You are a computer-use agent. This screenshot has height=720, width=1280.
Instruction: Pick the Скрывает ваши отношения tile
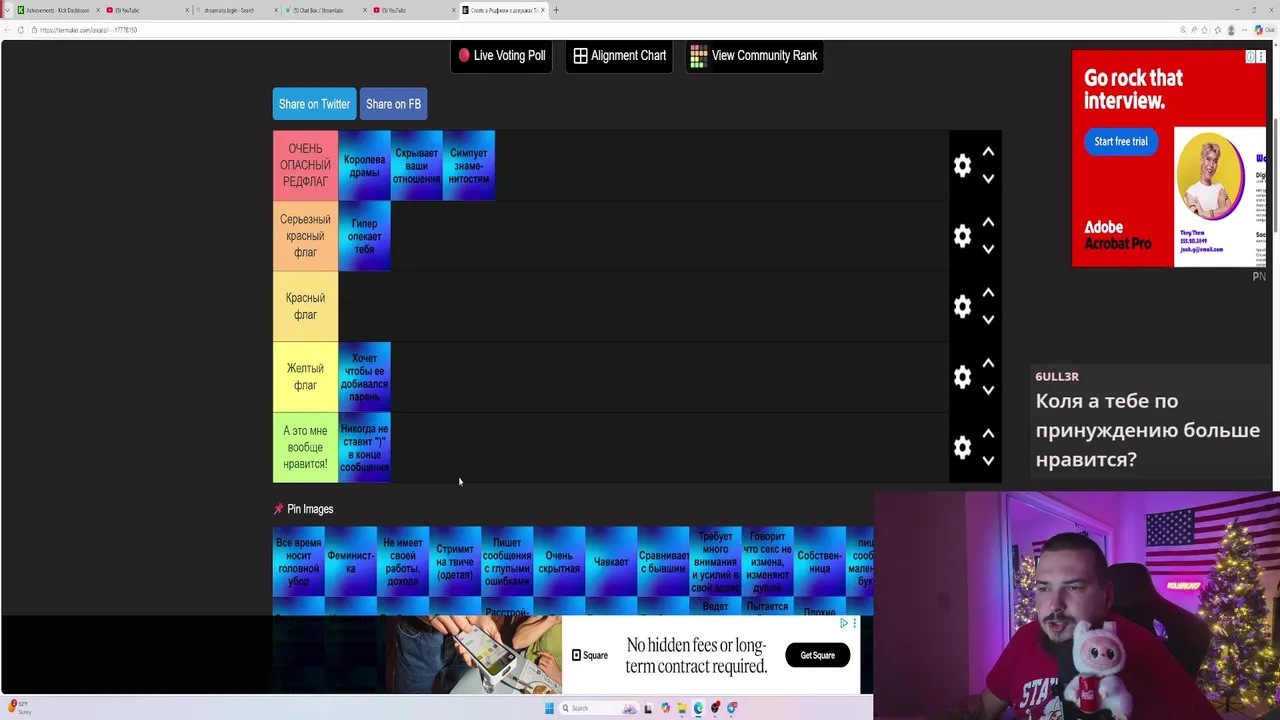pos(416,166)
